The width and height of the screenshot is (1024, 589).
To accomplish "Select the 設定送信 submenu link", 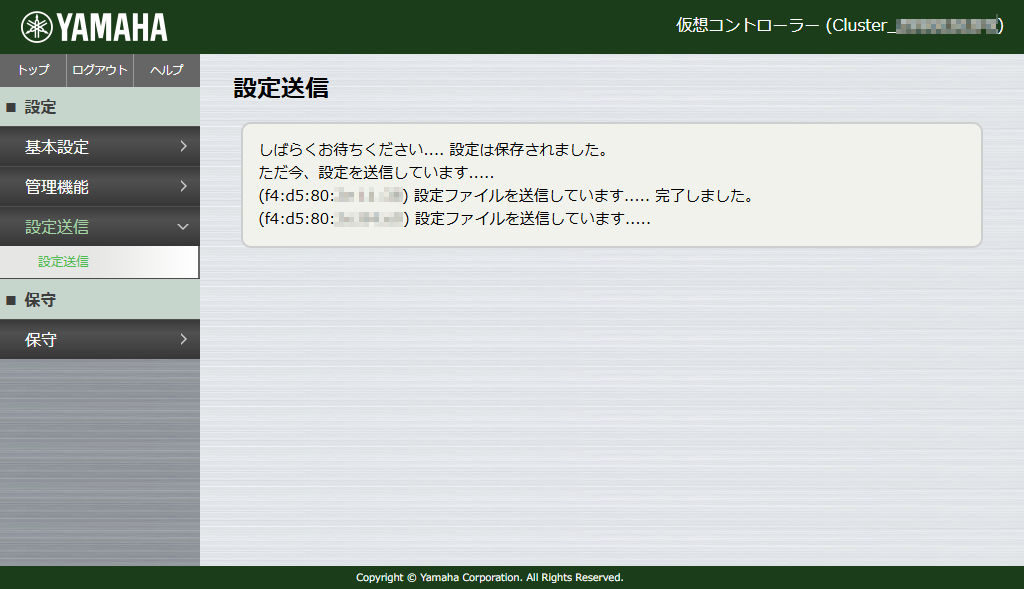I will 63,262.
